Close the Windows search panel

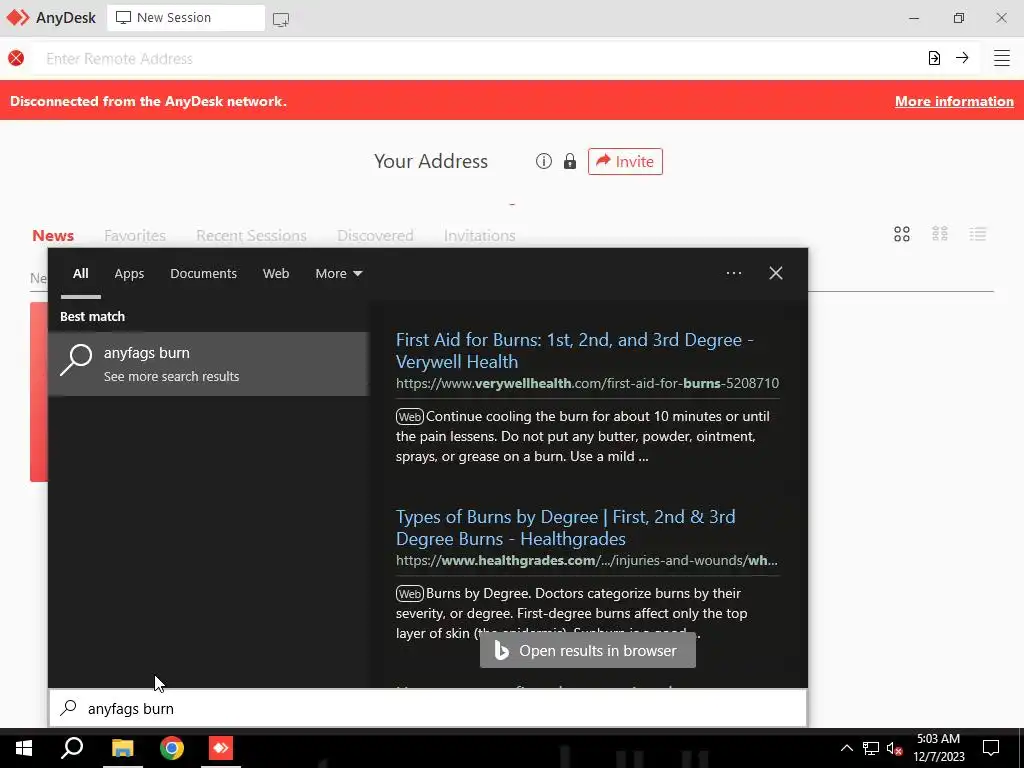coord(775,273)
